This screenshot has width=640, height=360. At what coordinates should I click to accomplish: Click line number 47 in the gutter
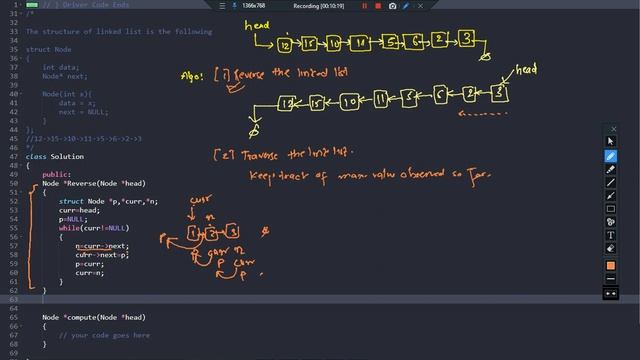pos(13,156)
